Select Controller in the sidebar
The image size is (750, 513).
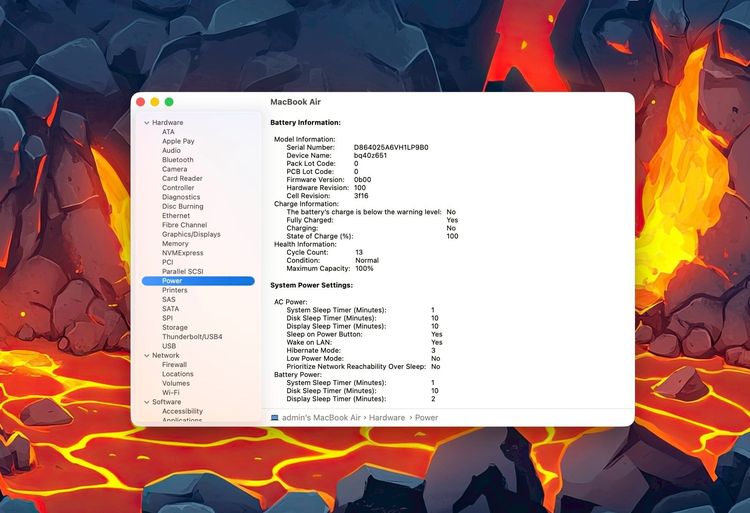178,188
